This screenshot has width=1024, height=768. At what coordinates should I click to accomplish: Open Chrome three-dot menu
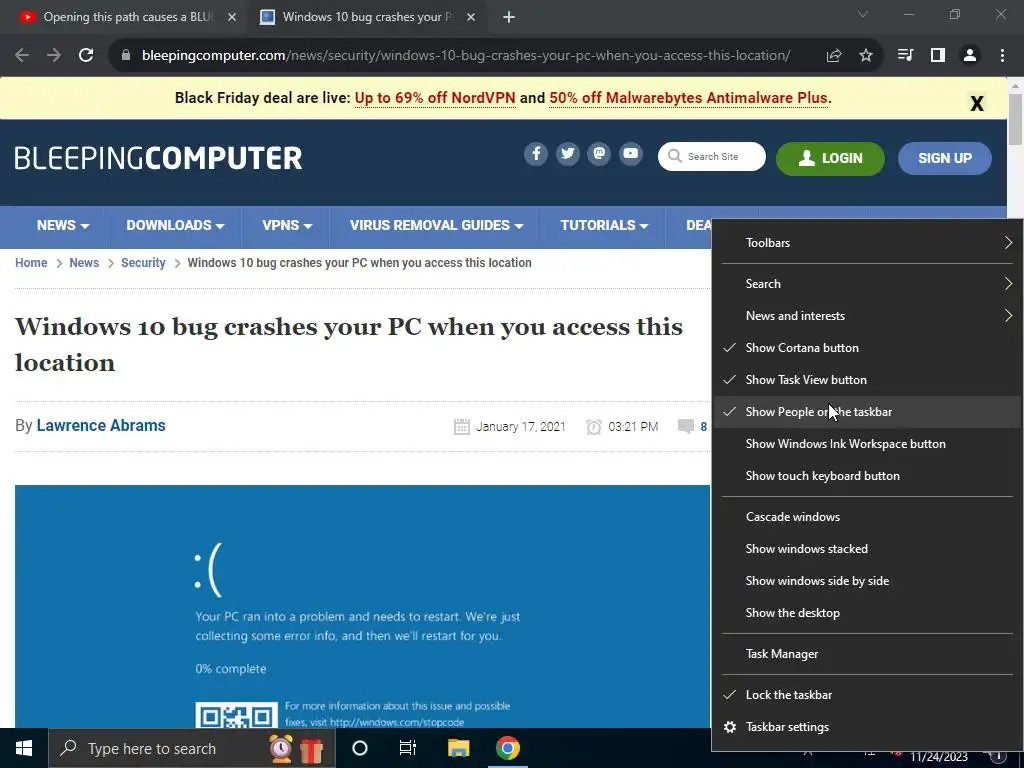1002,56
